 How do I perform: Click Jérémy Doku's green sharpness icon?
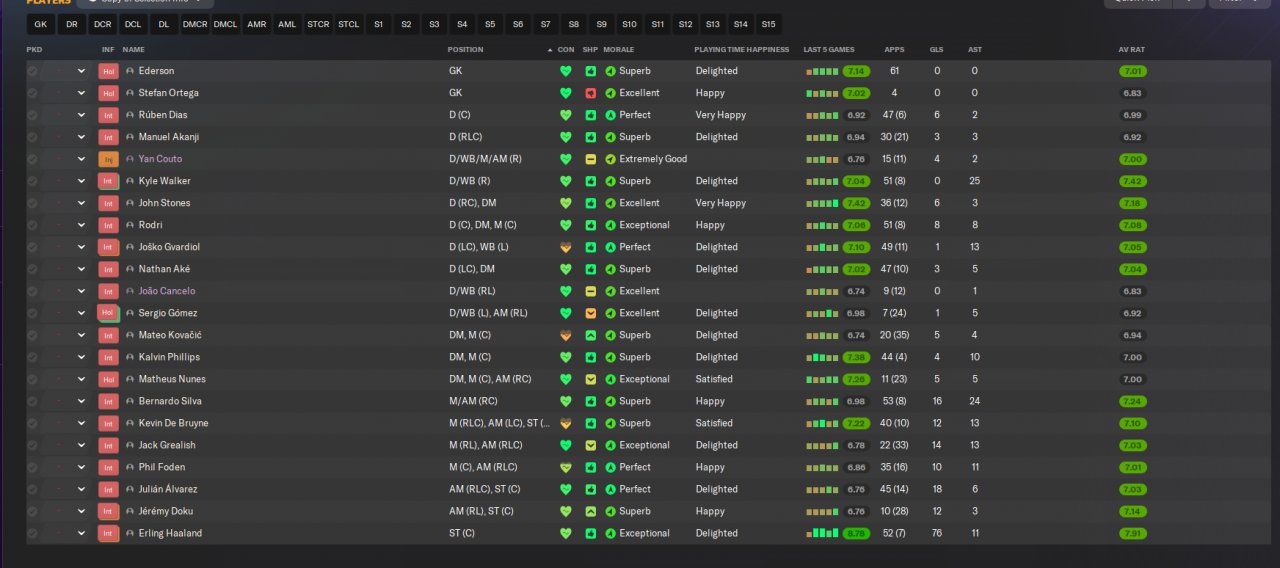coord(591,511)
